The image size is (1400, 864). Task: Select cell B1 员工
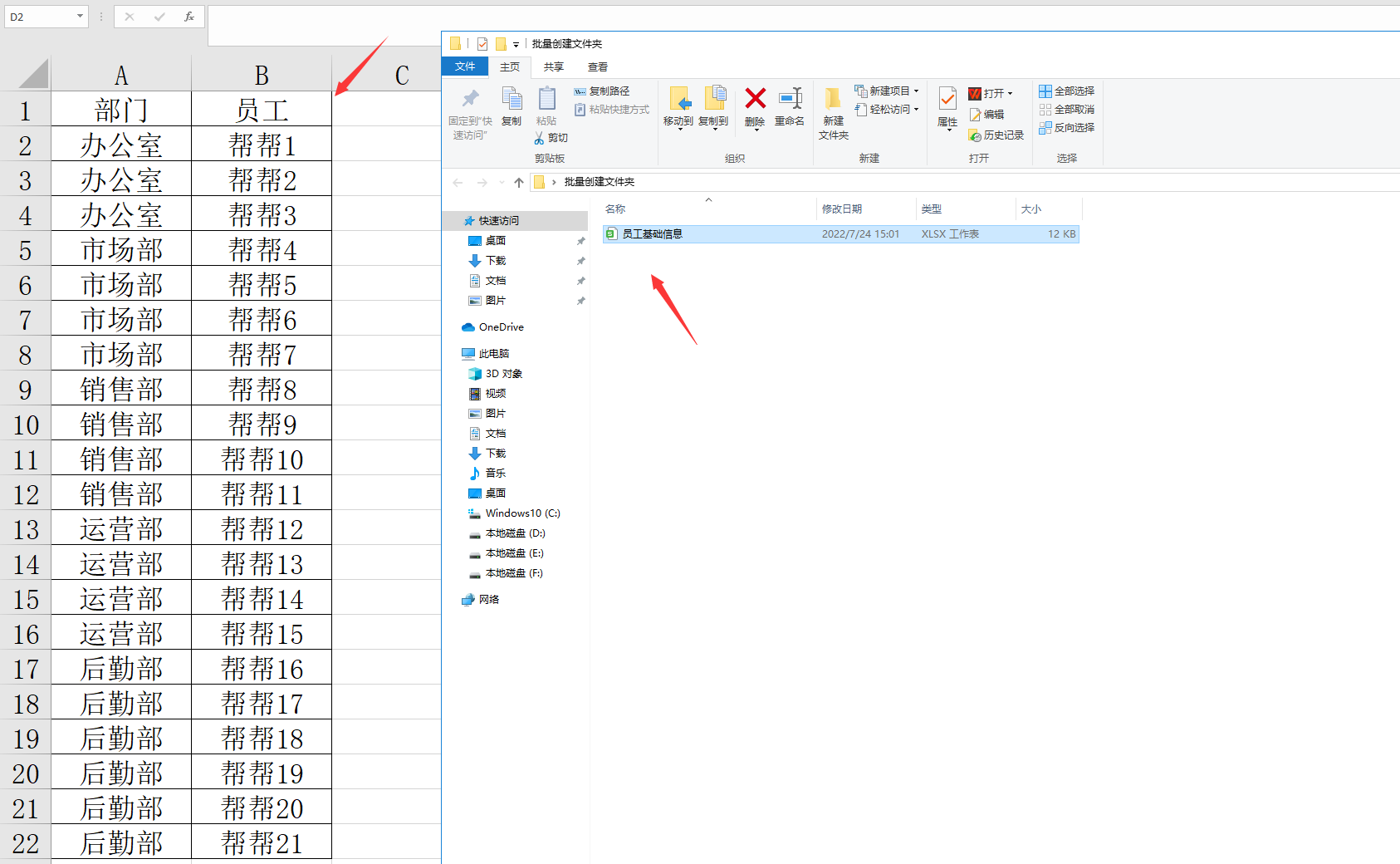coord(262,110)
